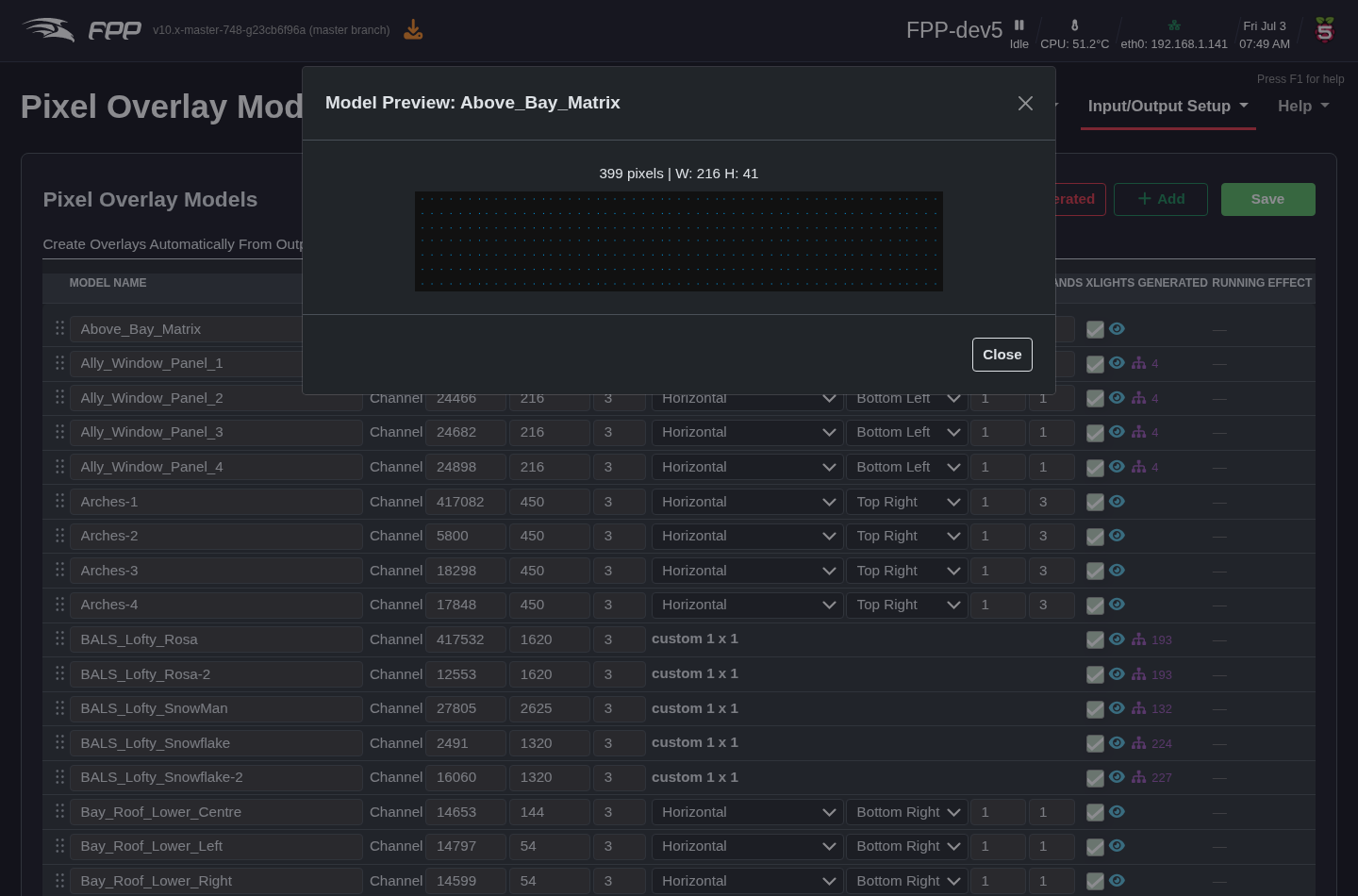
Task: Open orientation dropdown for Arches-1
Action: 747,502
